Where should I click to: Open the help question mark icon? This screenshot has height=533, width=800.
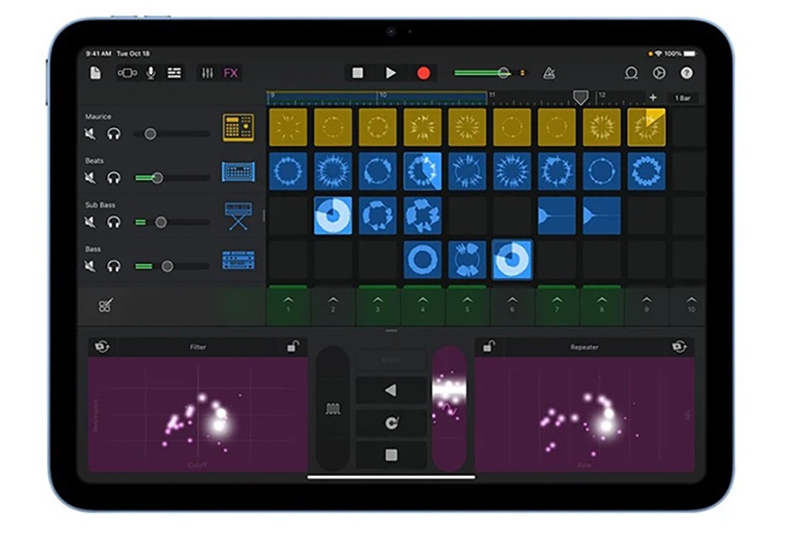687,73
